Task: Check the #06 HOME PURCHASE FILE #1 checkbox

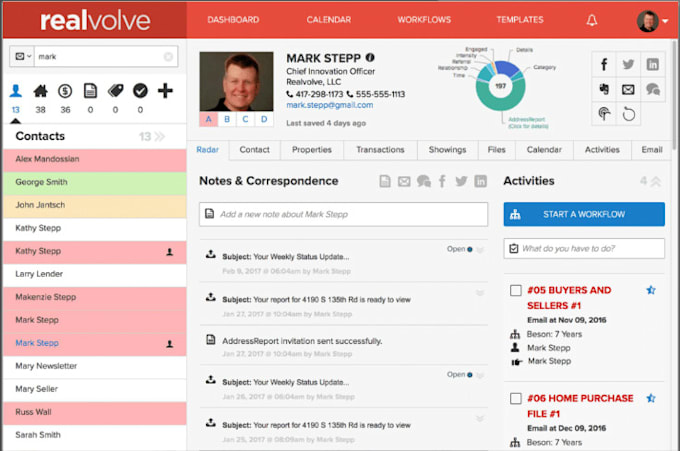Action: pos(516,398)
